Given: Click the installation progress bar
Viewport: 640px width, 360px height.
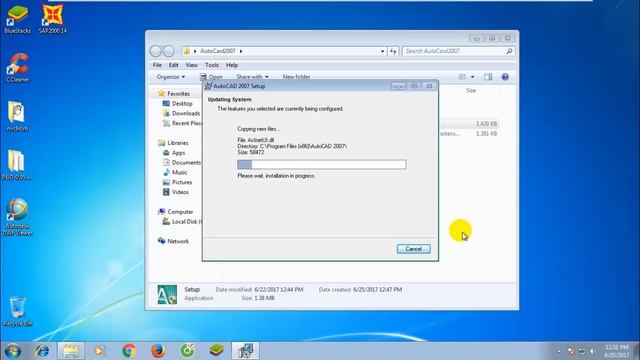Looking at the screenshot, I should point(322,164).
